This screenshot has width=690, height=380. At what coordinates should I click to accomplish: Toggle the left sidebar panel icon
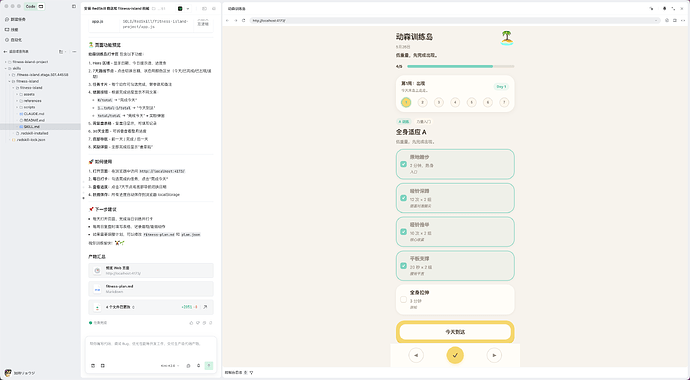point(73,7)
